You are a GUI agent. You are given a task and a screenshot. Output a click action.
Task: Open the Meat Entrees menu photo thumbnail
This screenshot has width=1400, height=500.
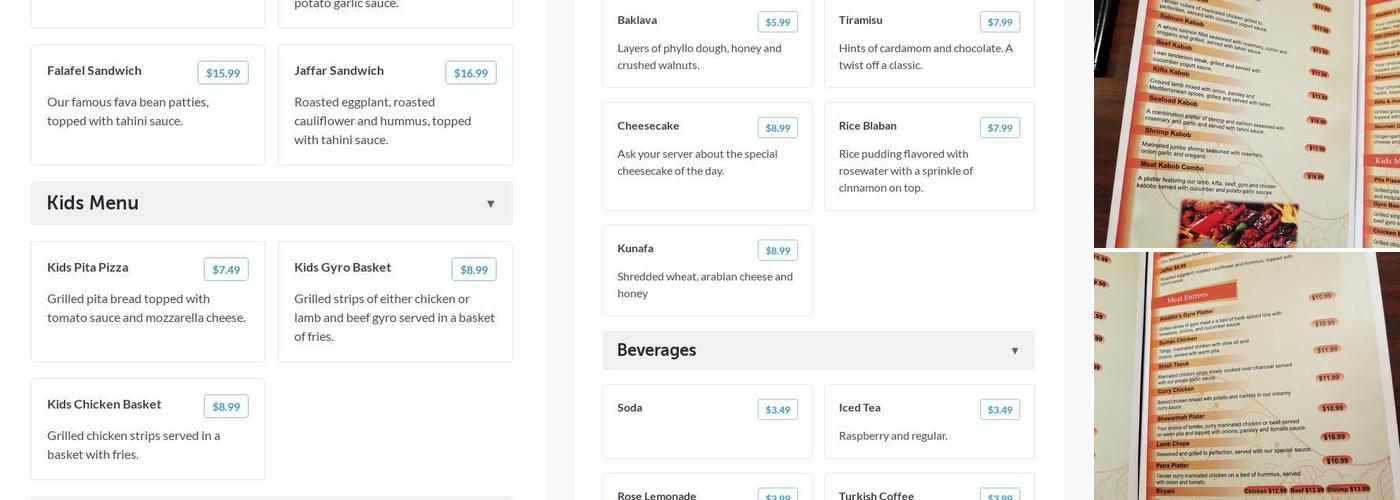click(1246, 376)
